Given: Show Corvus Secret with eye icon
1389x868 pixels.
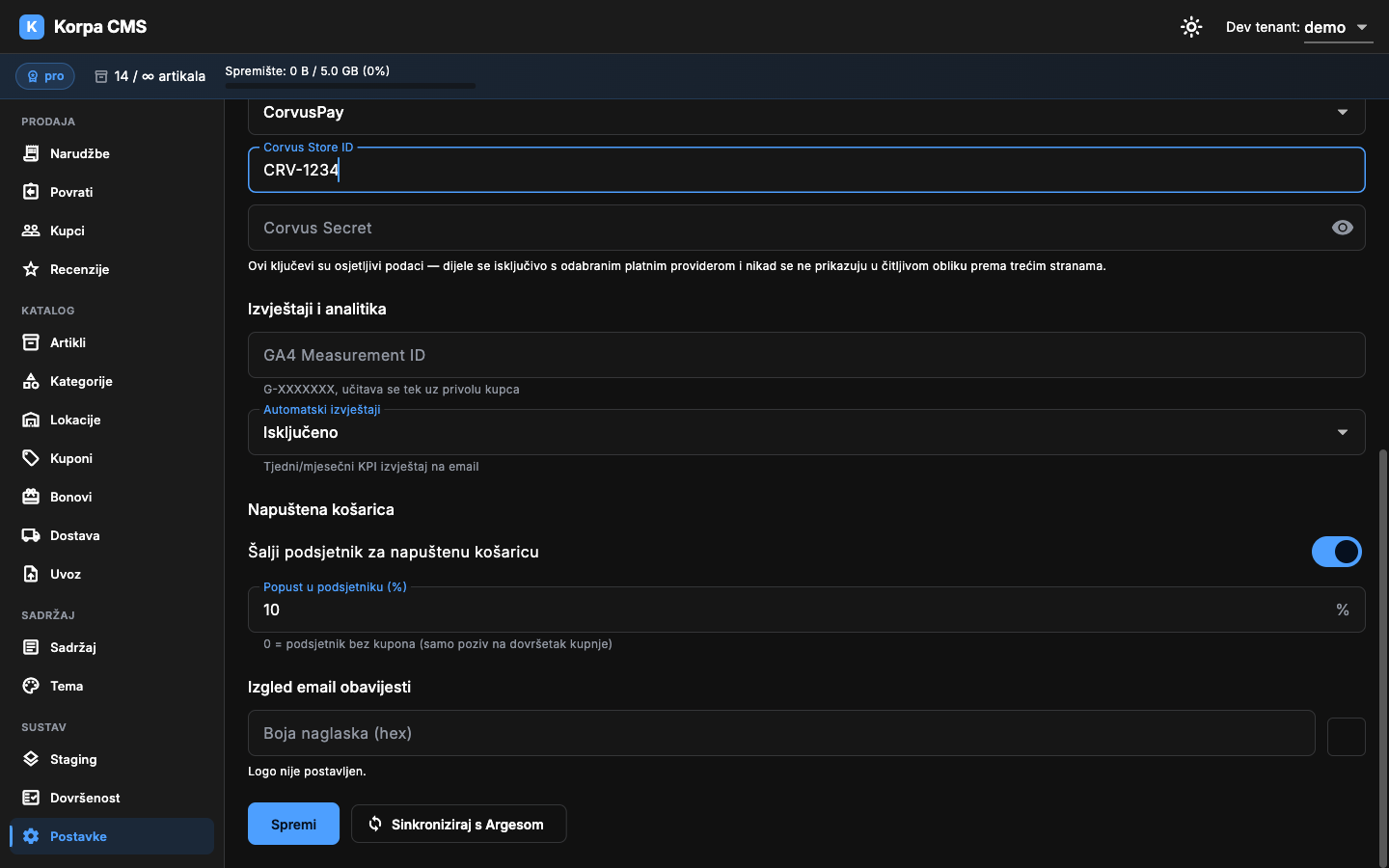Looking at the screenshot, I should (1343, 228).
